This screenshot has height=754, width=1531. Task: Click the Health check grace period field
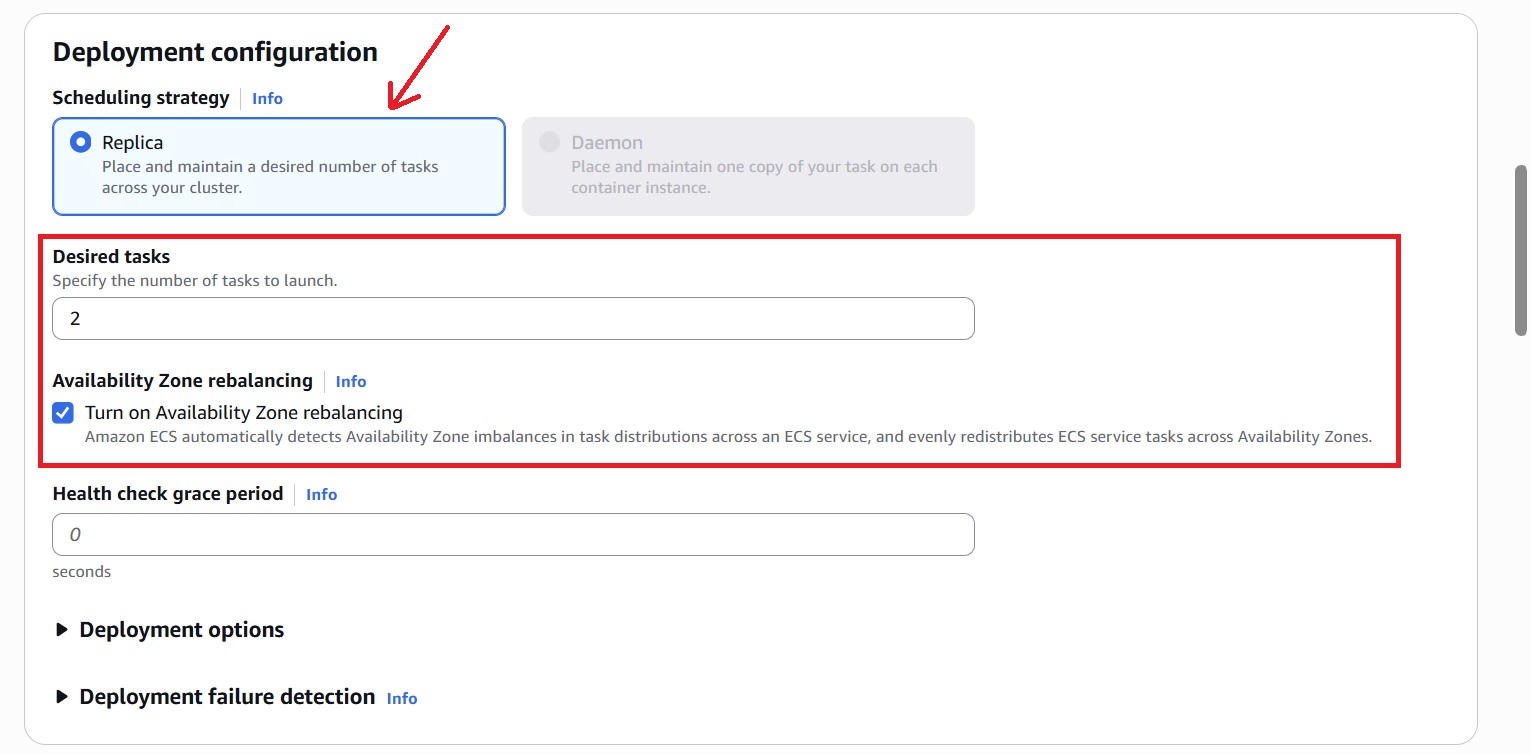click(512, 534)
